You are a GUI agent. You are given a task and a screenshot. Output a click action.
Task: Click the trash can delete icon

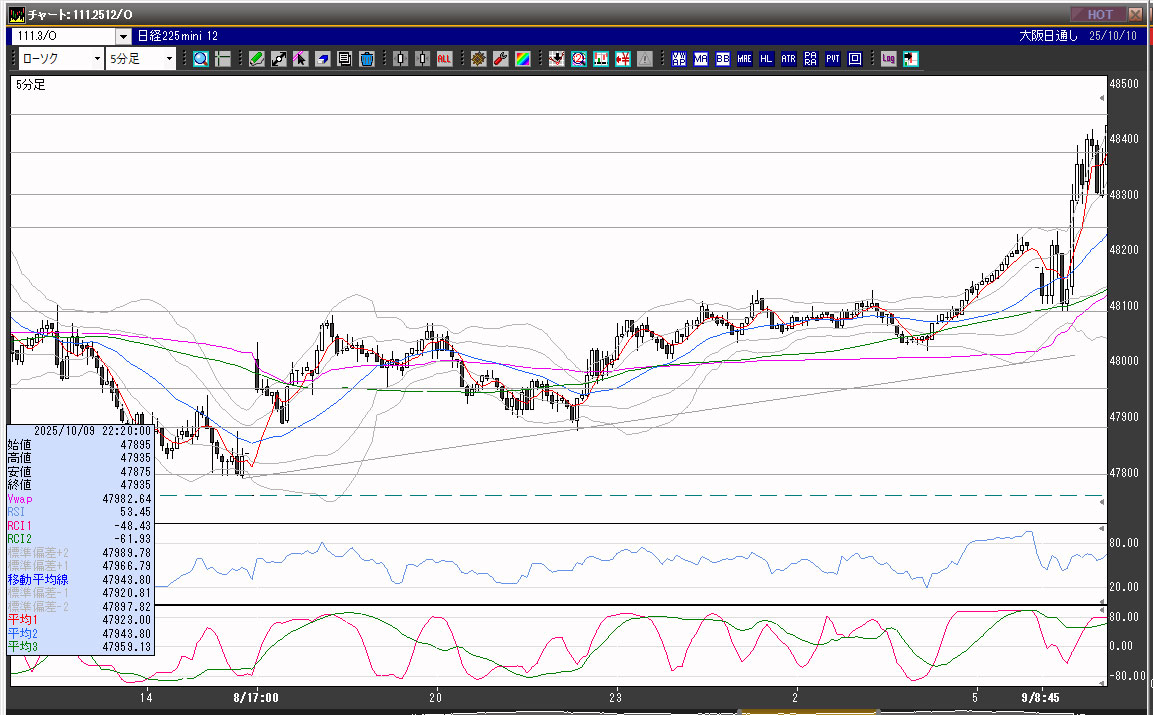click(366, 59)
